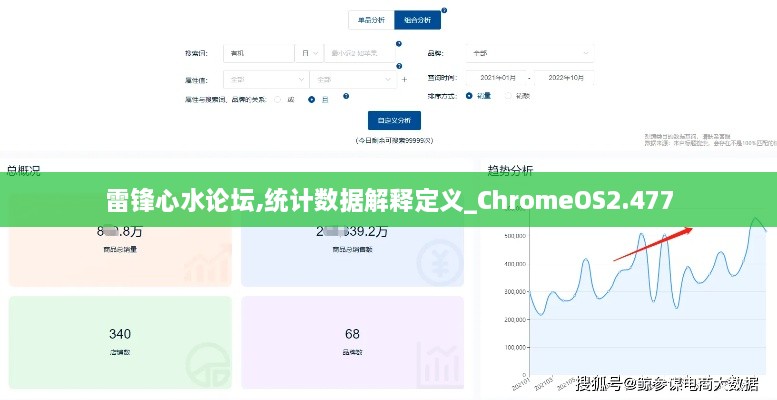Select the 340 店铺数 card
Image resolution: width=777 pixels, height=400 pixels.
click(120, 343)
